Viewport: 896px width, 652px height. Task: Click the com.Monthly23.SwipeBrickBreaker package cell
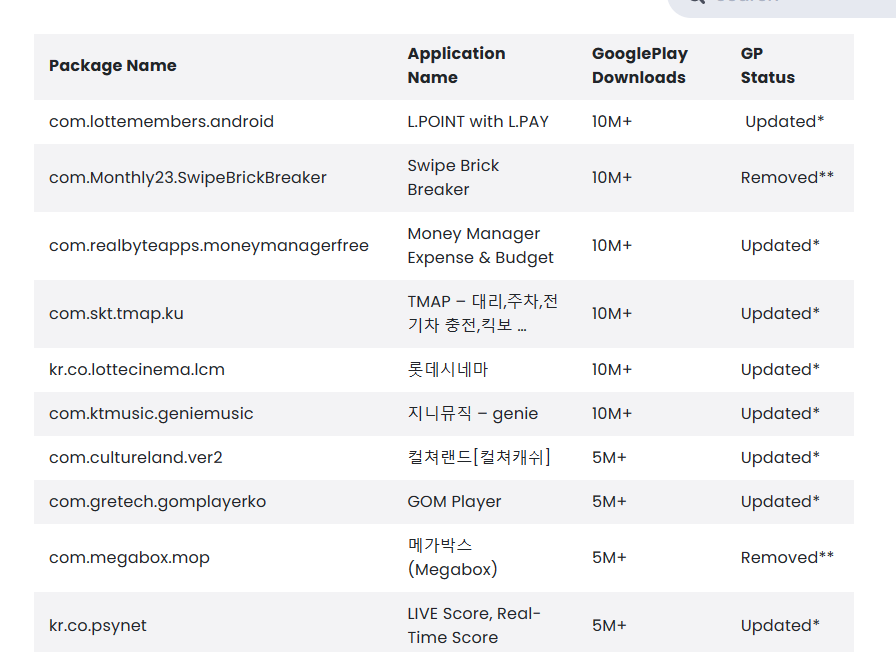(188, 178)
